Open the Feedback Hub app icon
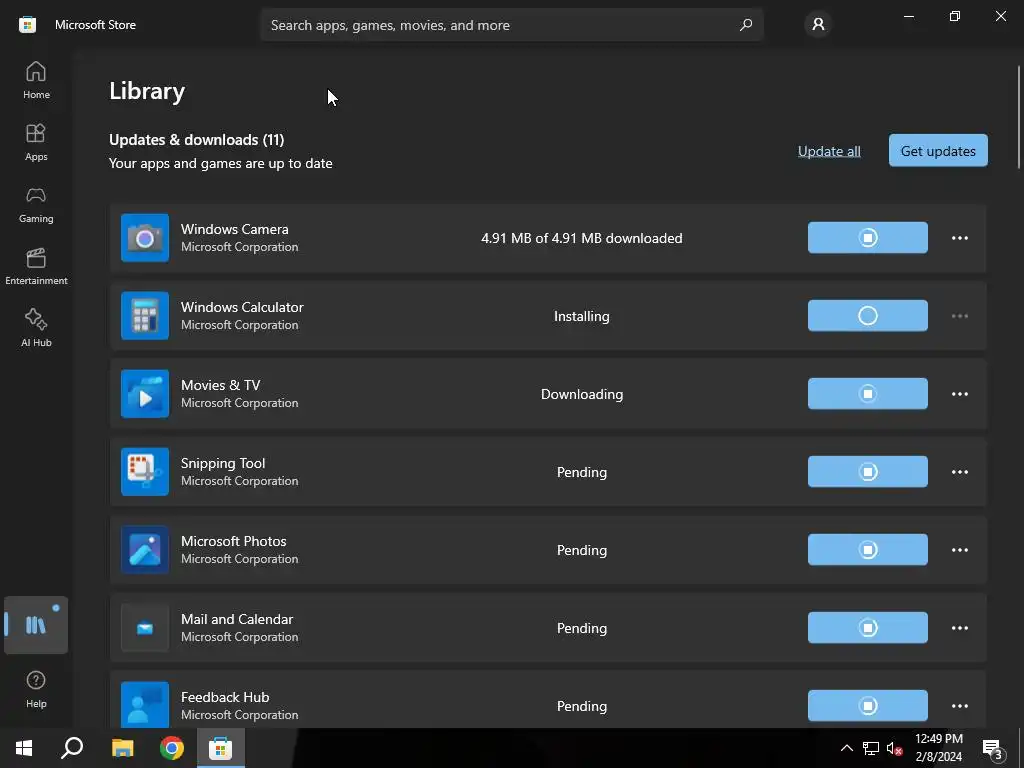Screen dimensions: 1024x768 145,705
